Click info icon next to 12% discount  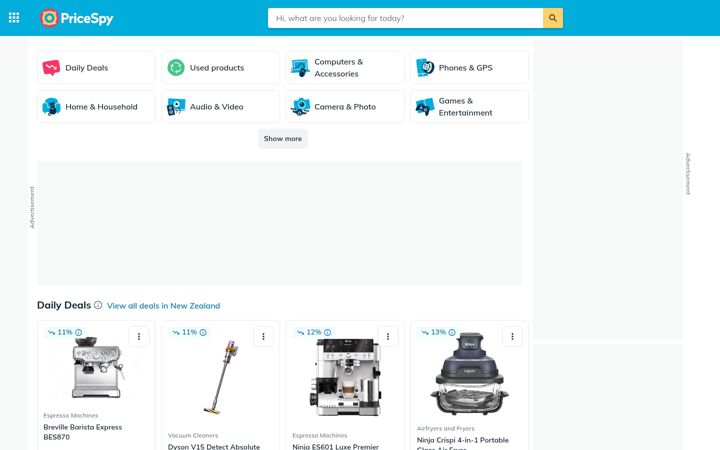tap(327, 332)
